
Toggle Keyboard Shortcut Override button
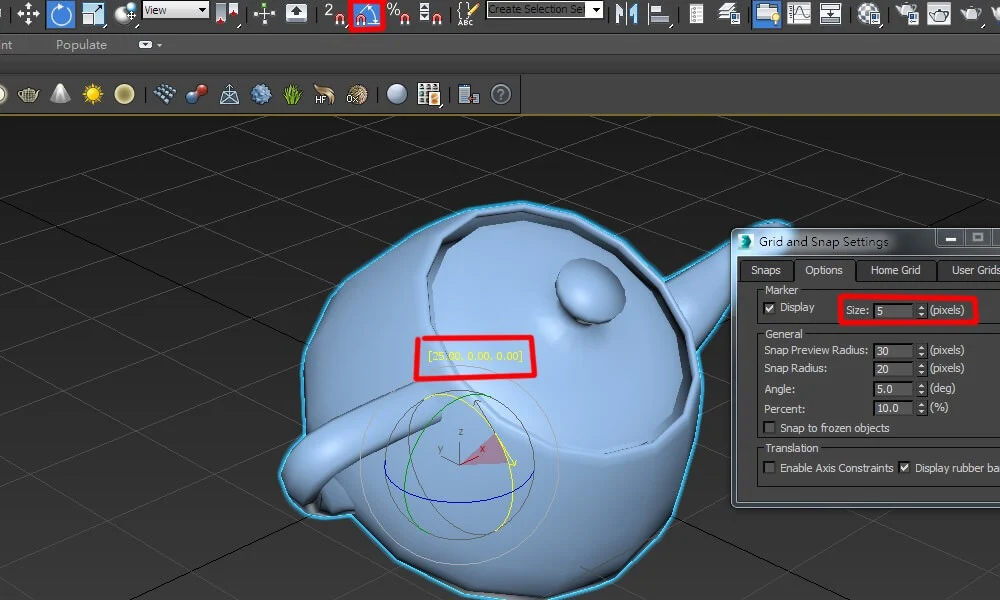[296, 13]
